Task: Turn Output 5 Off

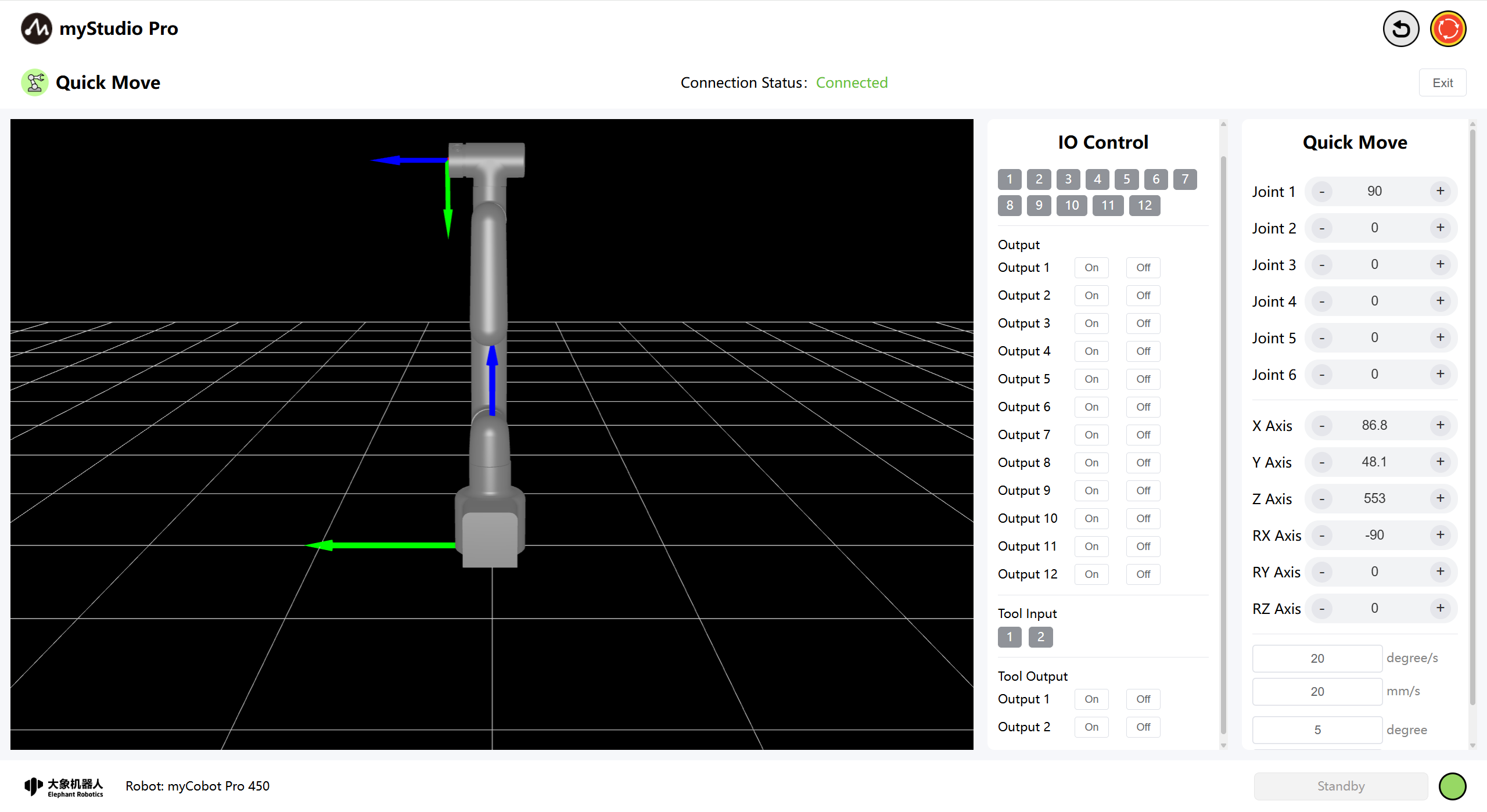Action: pyautogui.click(x=1143, y=379)
